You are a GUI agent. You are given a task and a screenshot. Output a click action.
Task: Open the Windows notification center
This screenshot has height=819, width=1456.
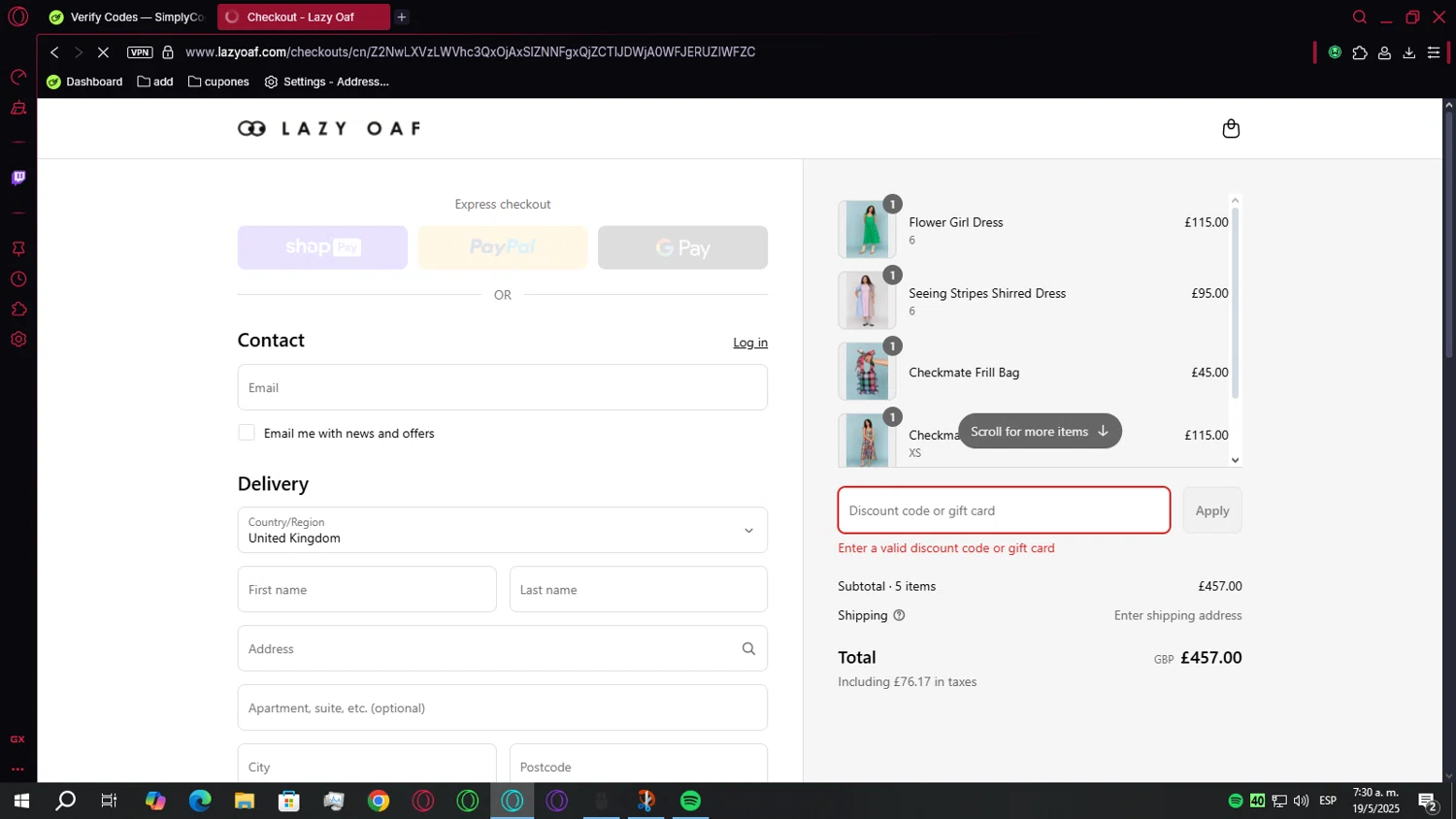pyautogui.click(x=1428, y=802)
